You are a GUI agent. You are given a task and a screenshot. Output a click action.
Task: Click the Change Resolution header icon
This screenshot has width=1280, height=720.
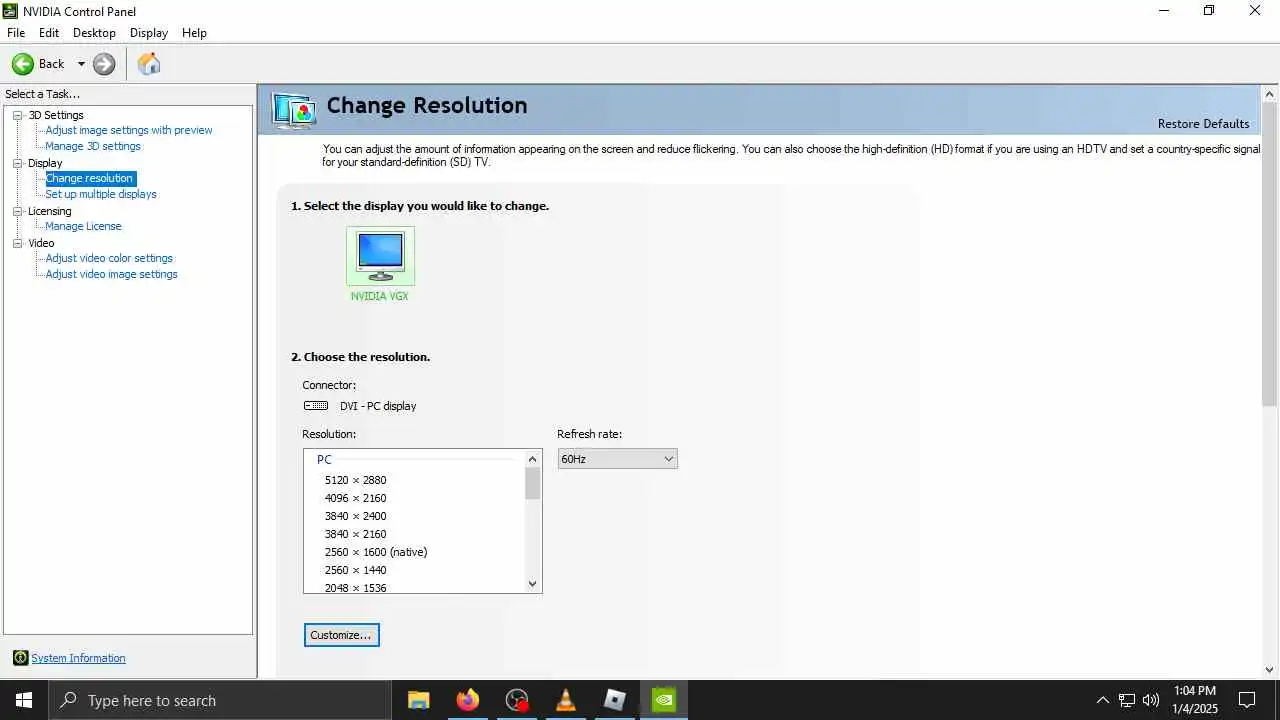[x=295, y=110]
